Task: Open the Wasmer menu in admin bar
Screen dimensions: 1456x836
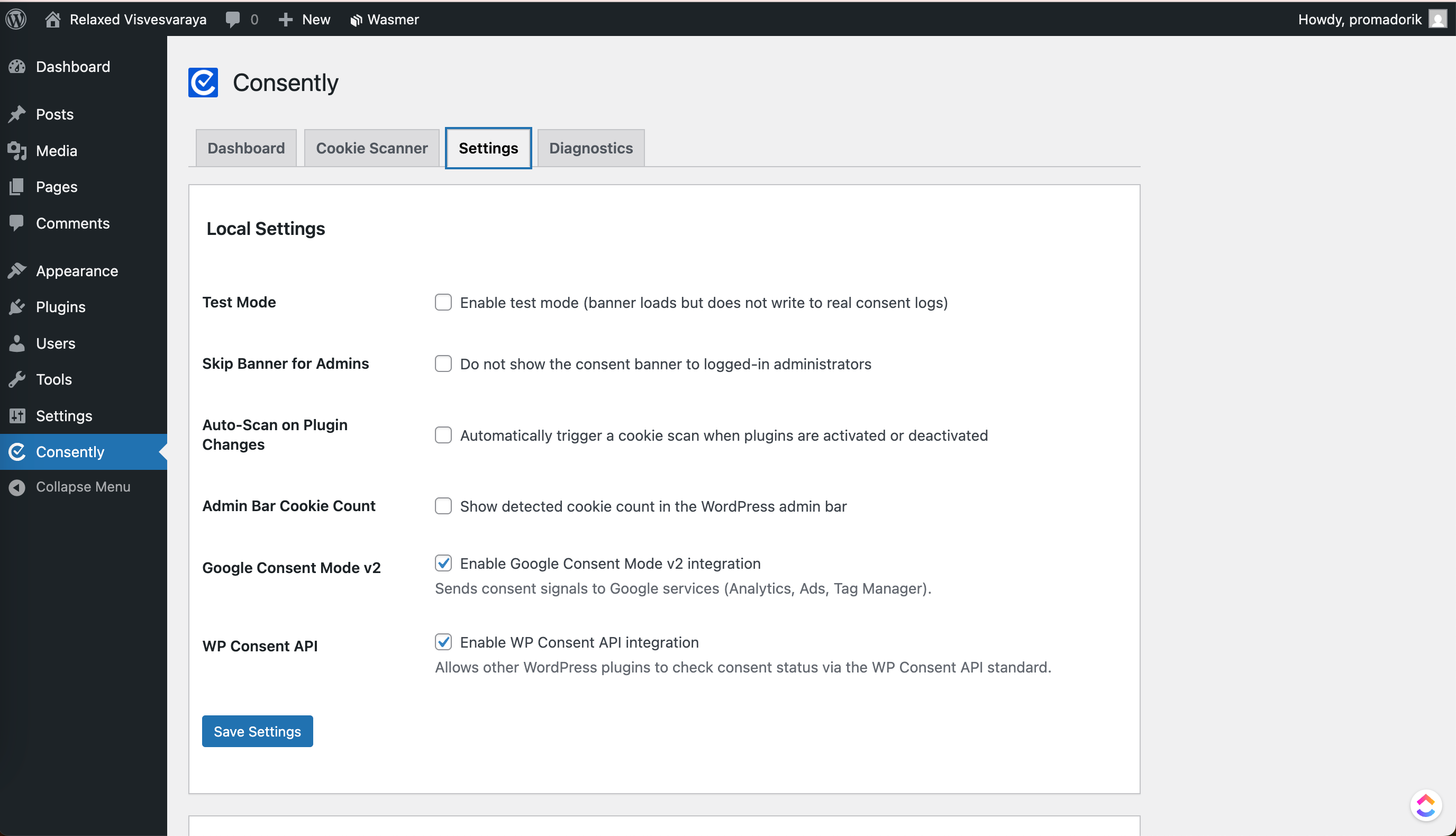Action: [x=384, y=19]
